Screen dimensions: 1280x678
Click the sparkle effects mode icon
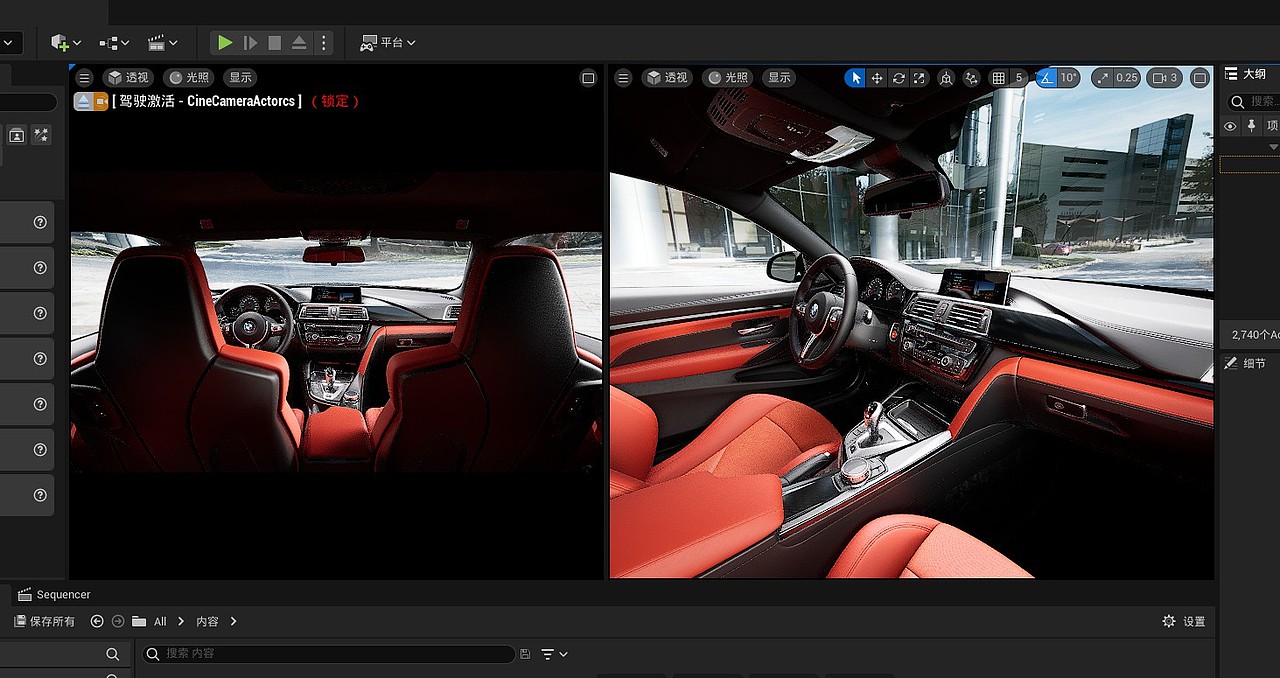(41, 135)
